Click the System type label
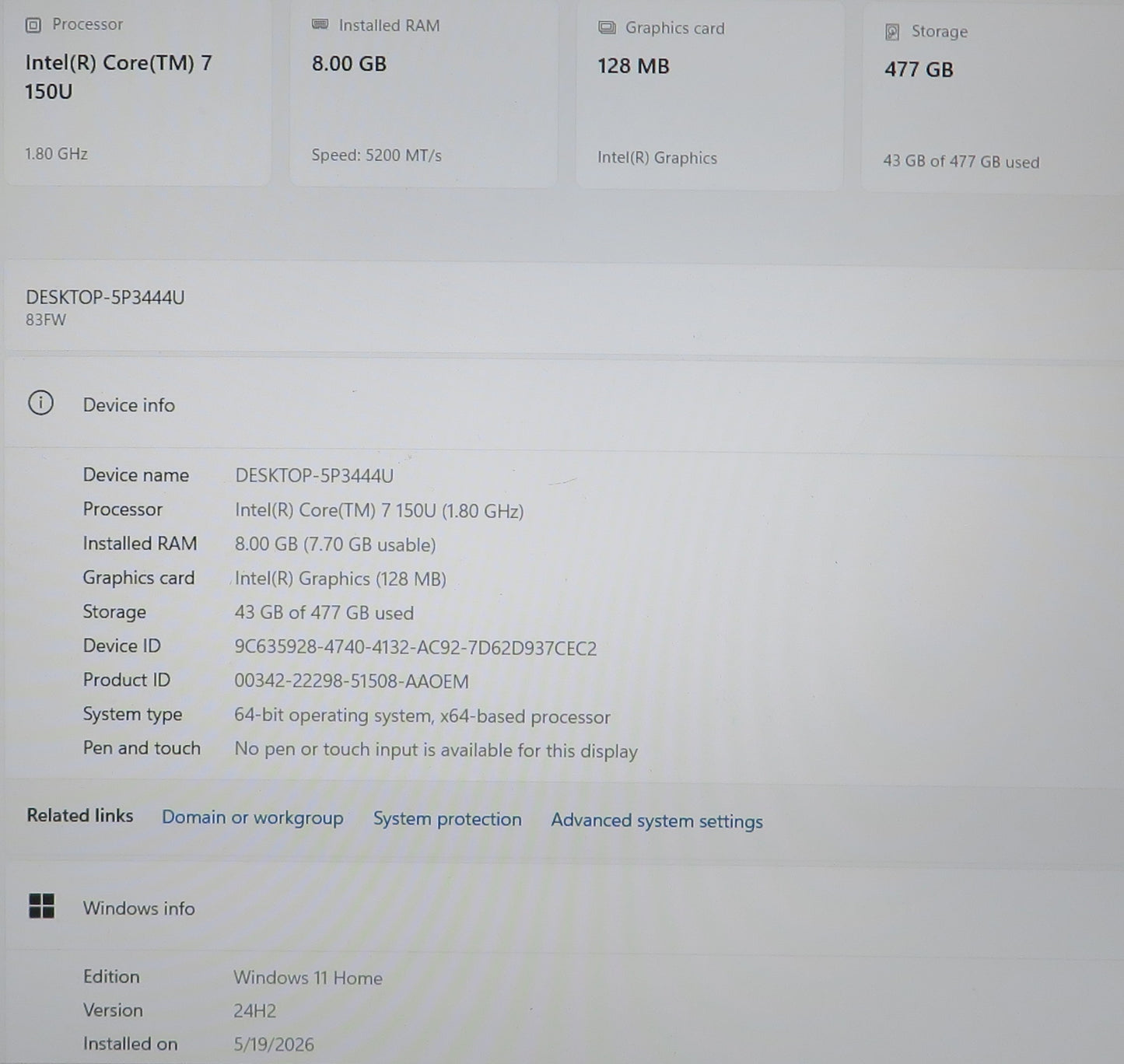 (133, 714)
